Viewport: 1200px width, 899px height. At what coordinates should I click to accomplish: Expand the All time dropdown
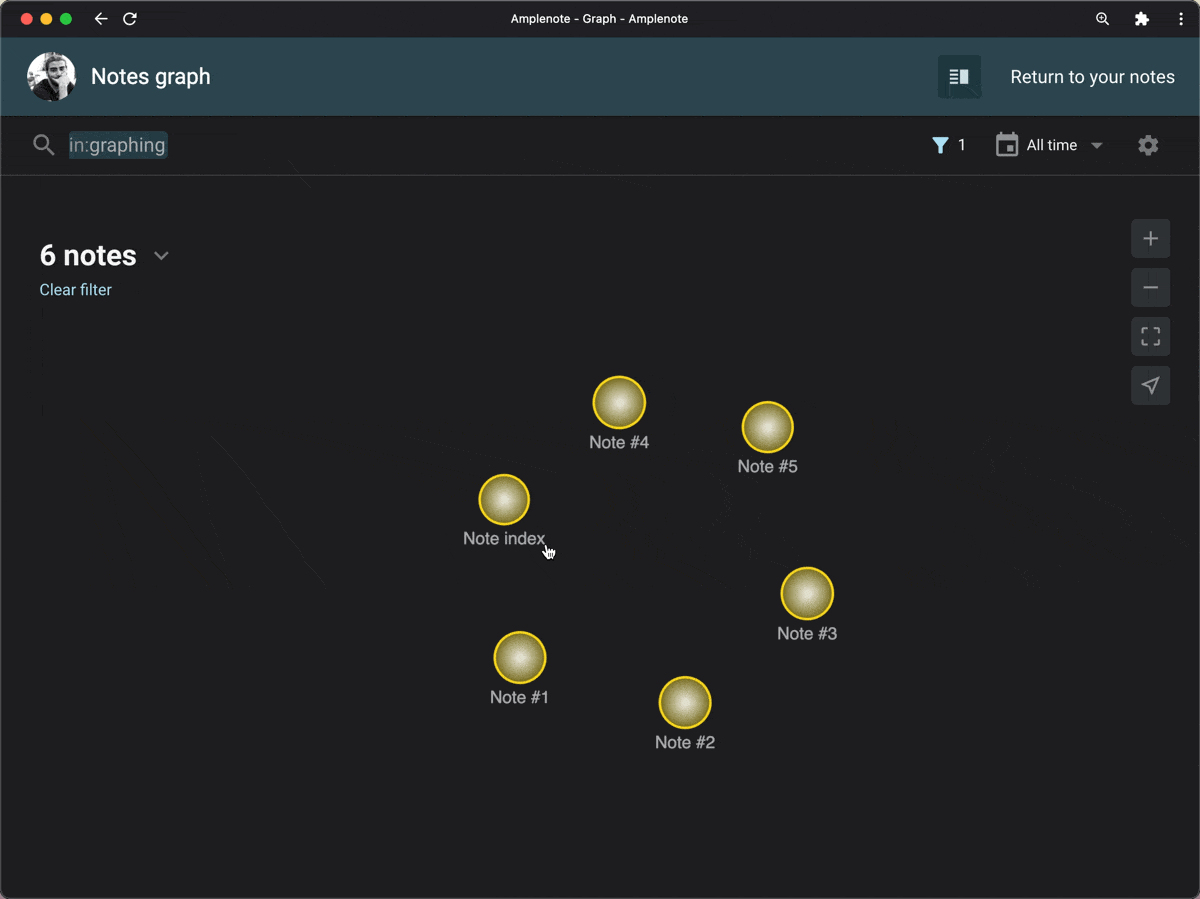1065,145
